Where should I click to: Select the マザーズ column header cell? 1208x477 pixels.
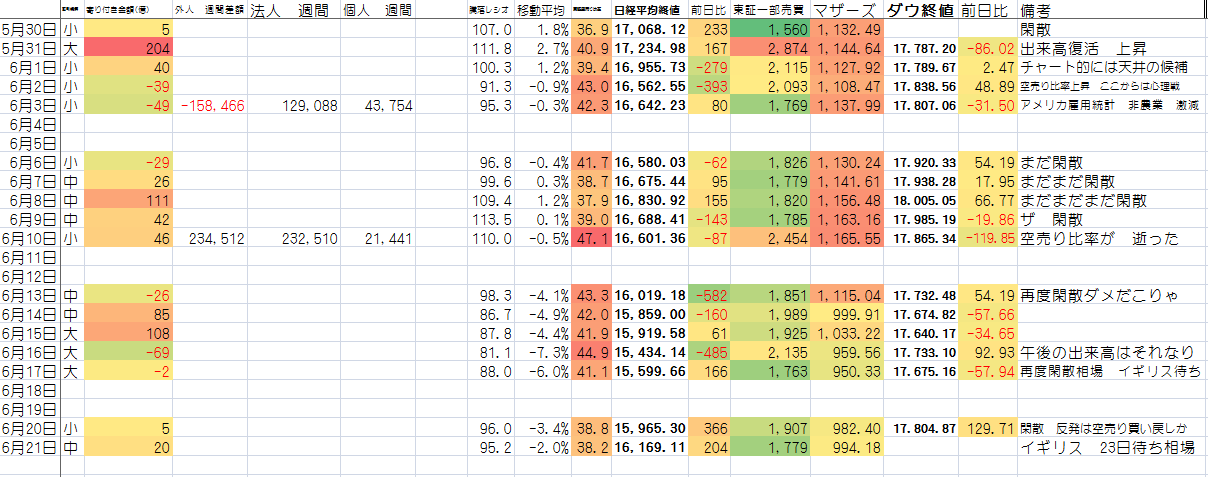coord(846,12)
